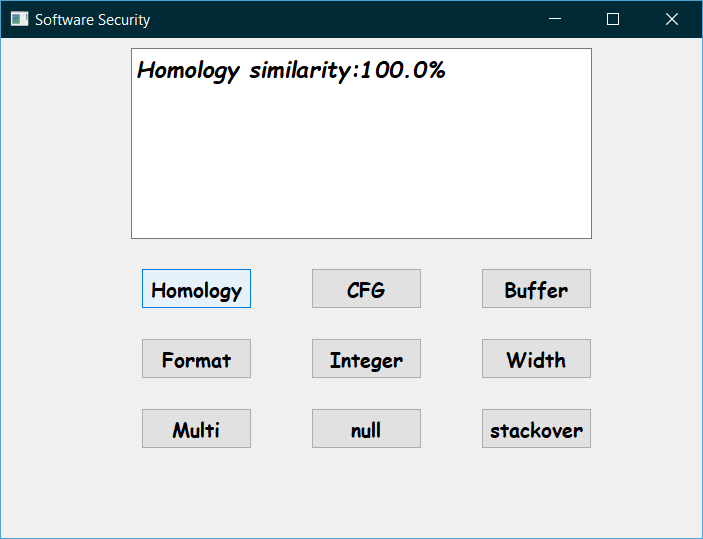Open the CFG analysis
The image size is (703, 539).
[366, 289]
